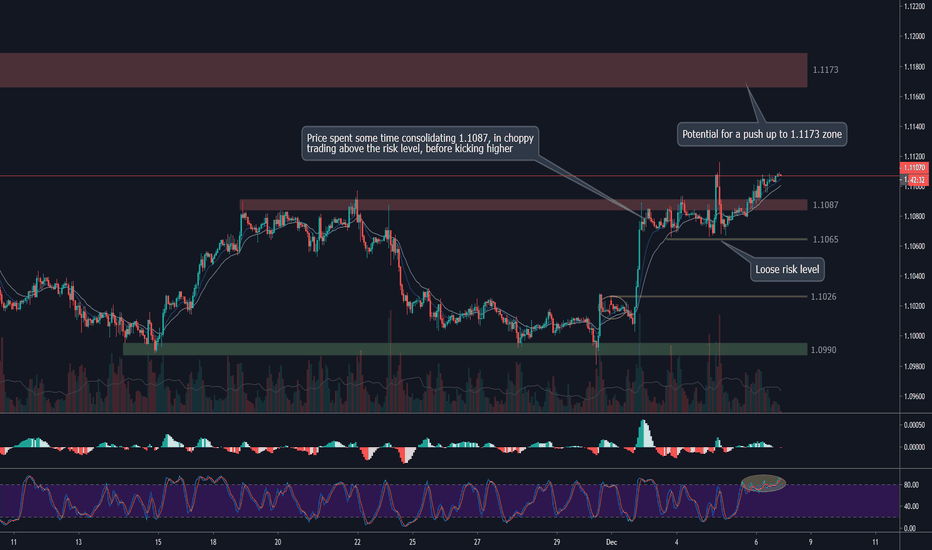This screenshot has height=550, width=932.
Task: Click the 80.00 oscillator level label
Action: click(911, 485)
